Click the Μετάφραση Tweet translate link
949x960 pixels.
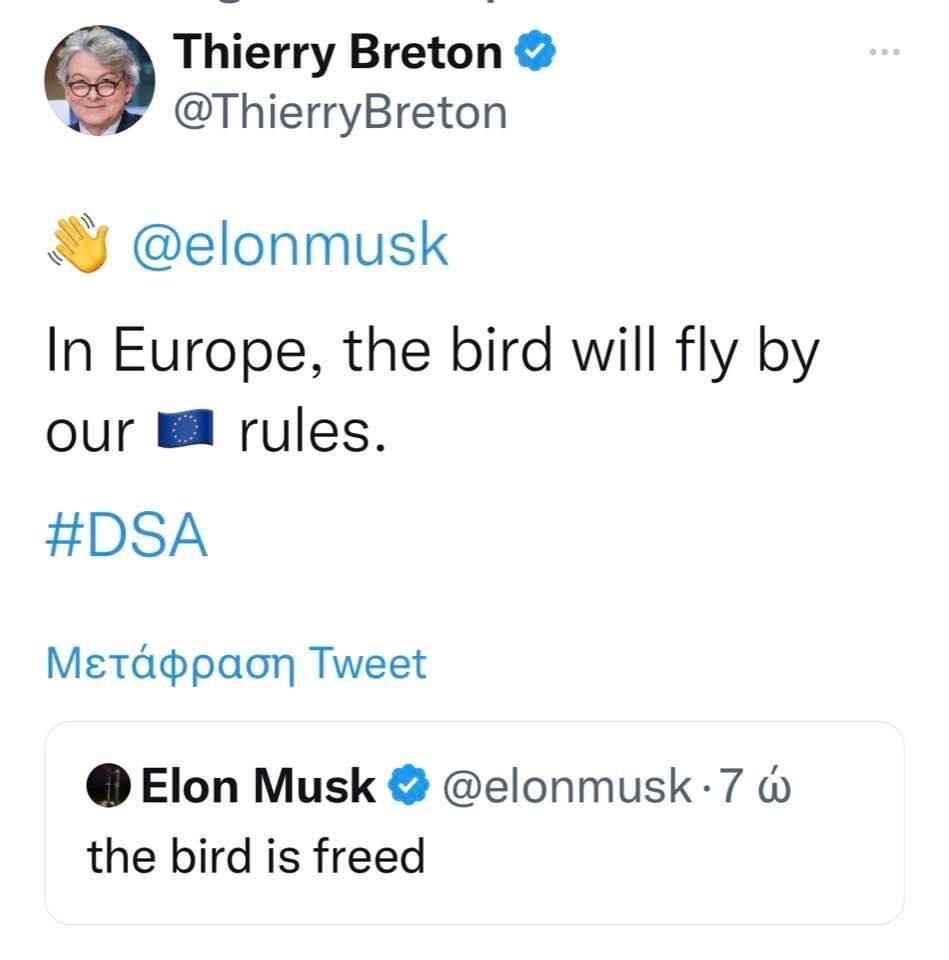click(236, 664)
